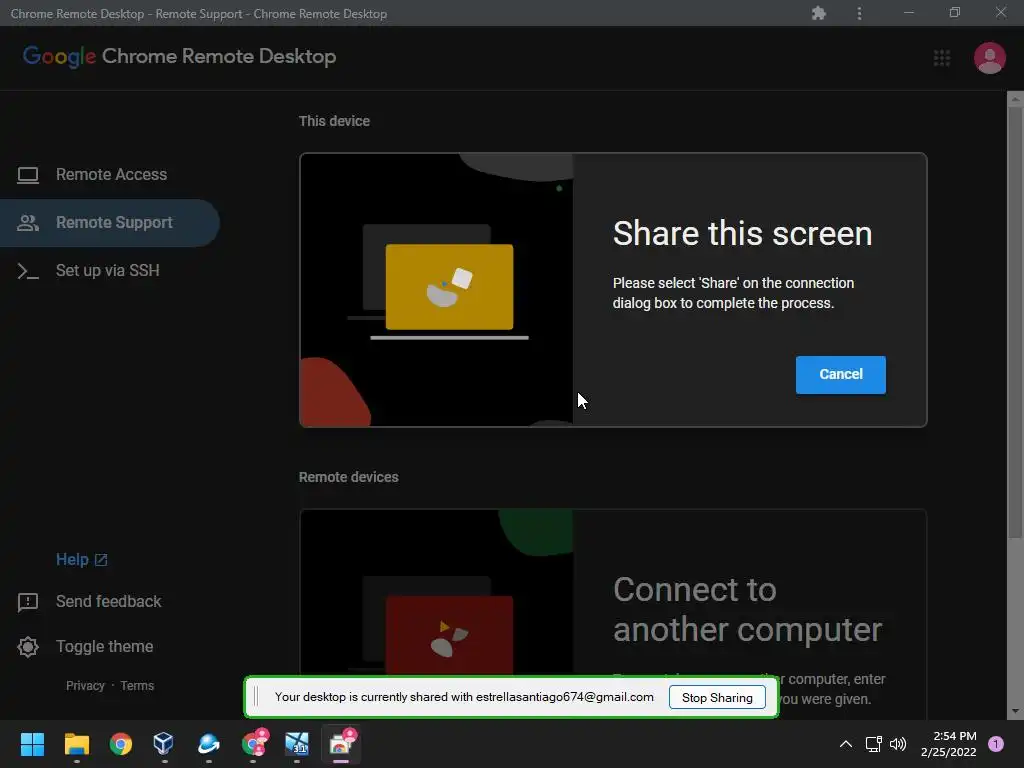This screenshot has height=768, width=1024.
Task: Click Send feedback
Action: coord(108,601)
